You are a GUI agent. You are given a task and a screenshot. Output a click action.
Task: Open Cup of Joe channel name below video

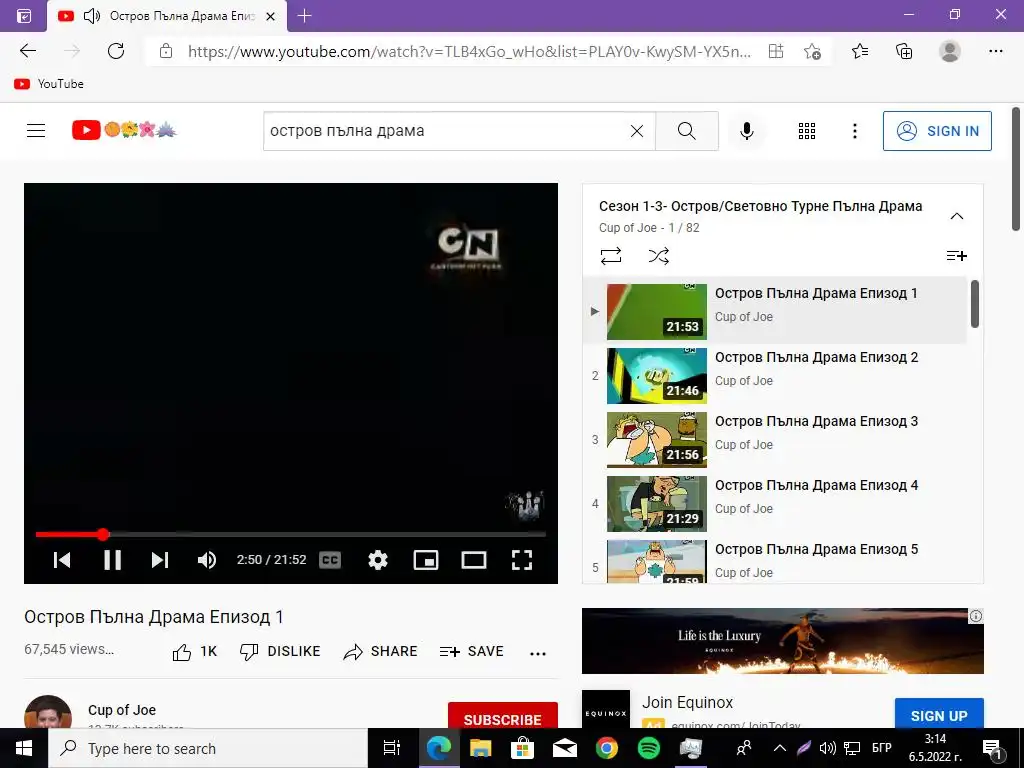pyautogui.click(x=122, y=710)
